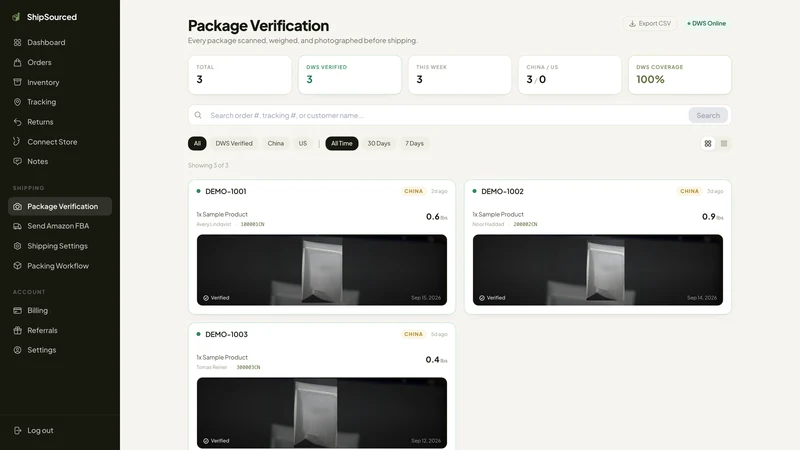Open DEMO-1001 package photo thumbnail

[x=322, y=270]
